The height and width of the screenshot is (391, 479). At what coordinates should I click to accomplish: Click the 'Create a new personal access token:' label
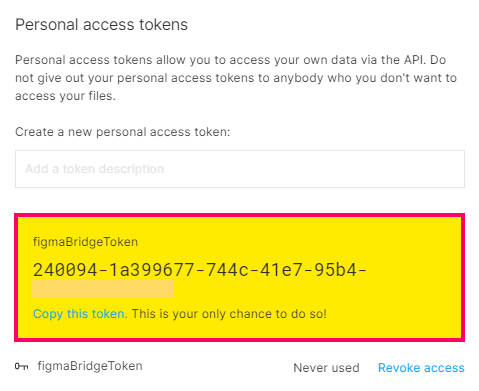[123, 132]
